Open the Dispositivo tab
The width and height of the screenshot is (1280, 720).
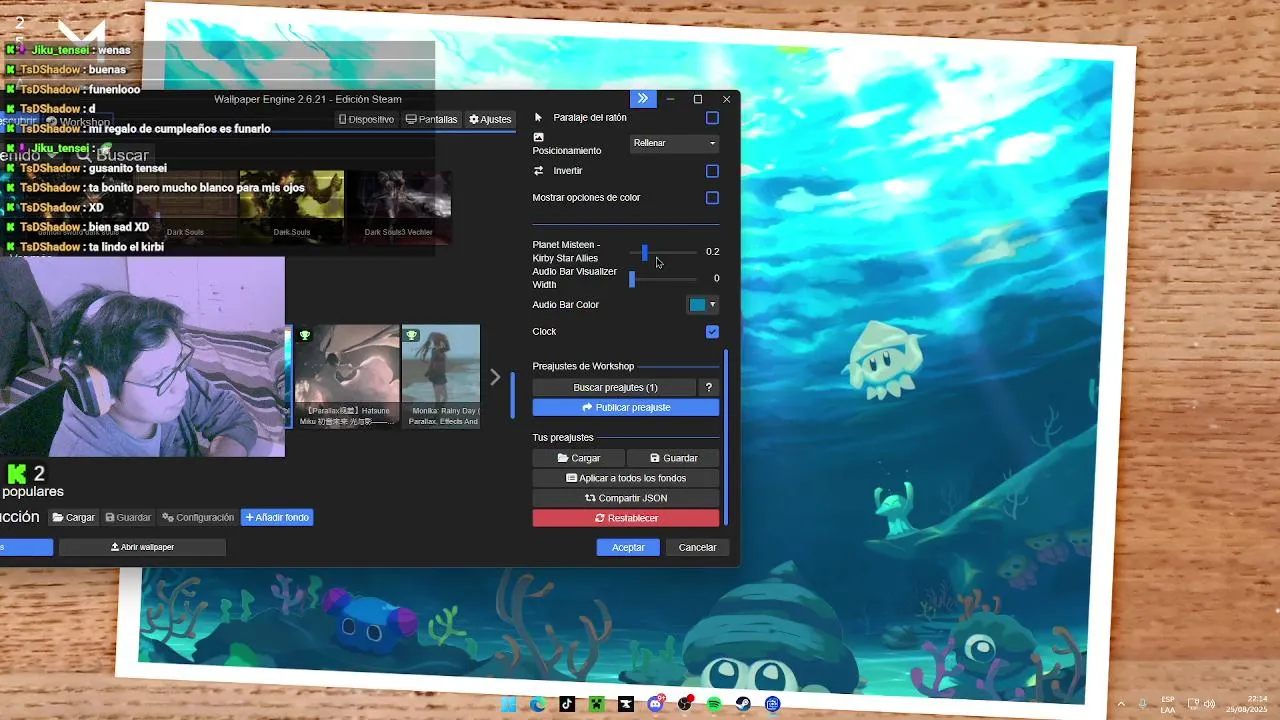[366, 119]
